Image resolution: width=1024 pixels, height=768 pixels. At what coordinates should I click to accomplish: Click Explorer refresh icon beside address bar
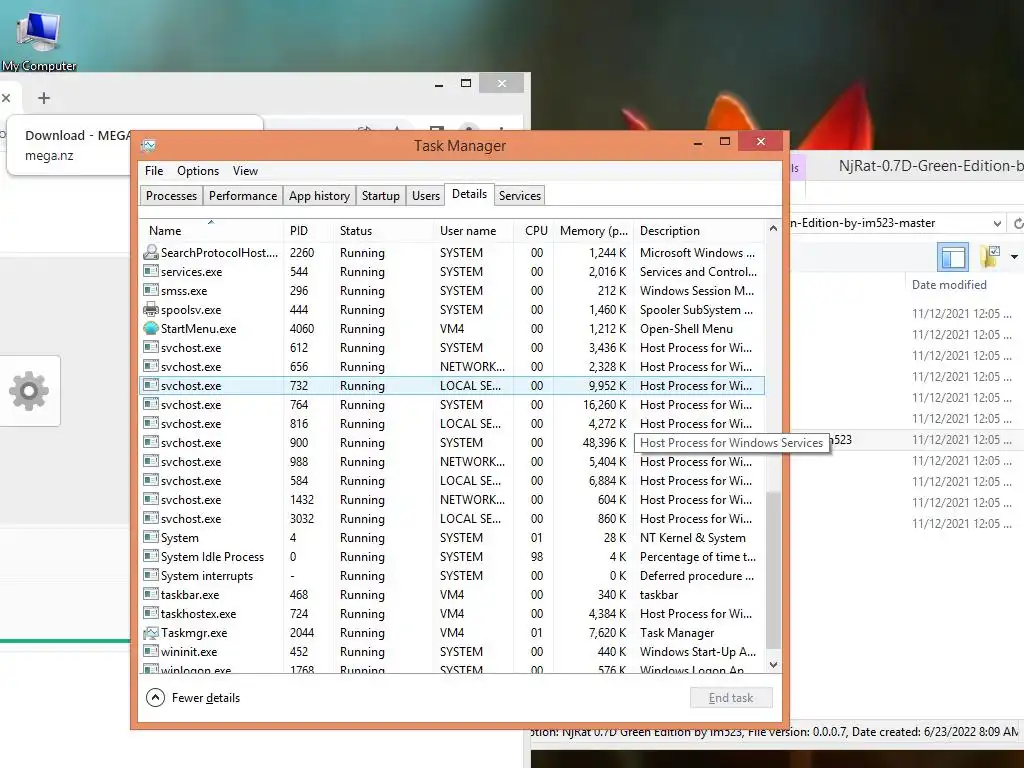pos(1017,223)
